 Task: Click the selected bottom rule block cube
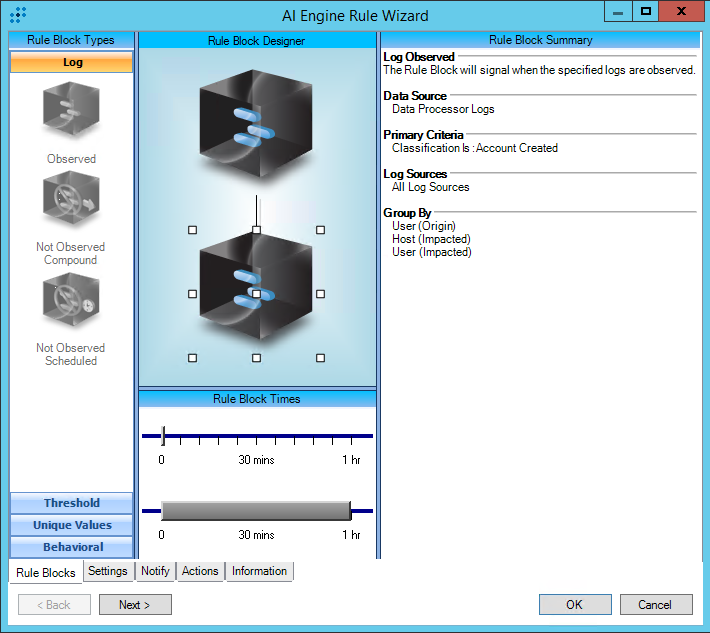(256, 294)
